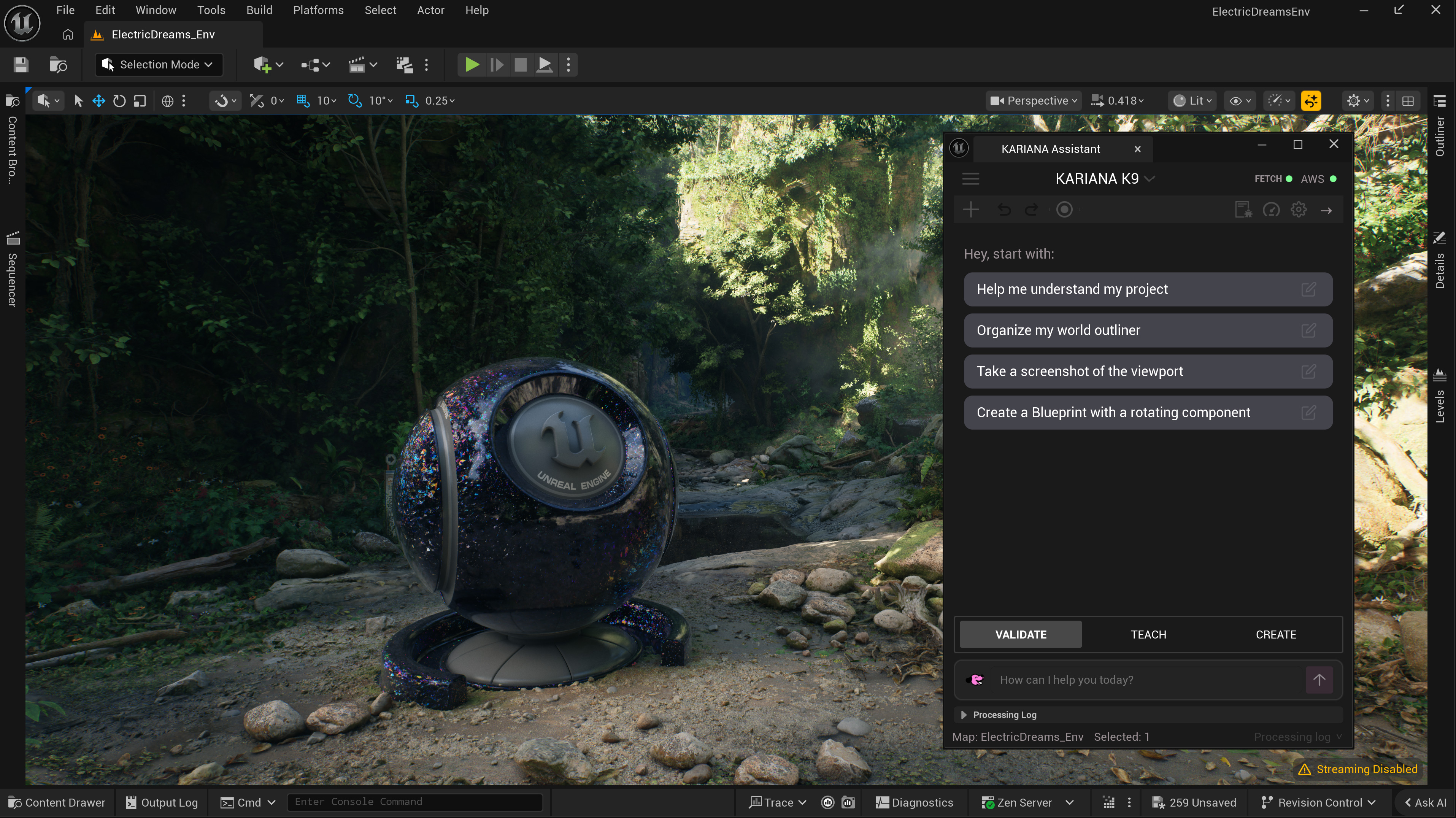Click the undo arrow in the KARIANA panel
The height and width of the screenshot is (818, 1456).
click(1004, 210)
